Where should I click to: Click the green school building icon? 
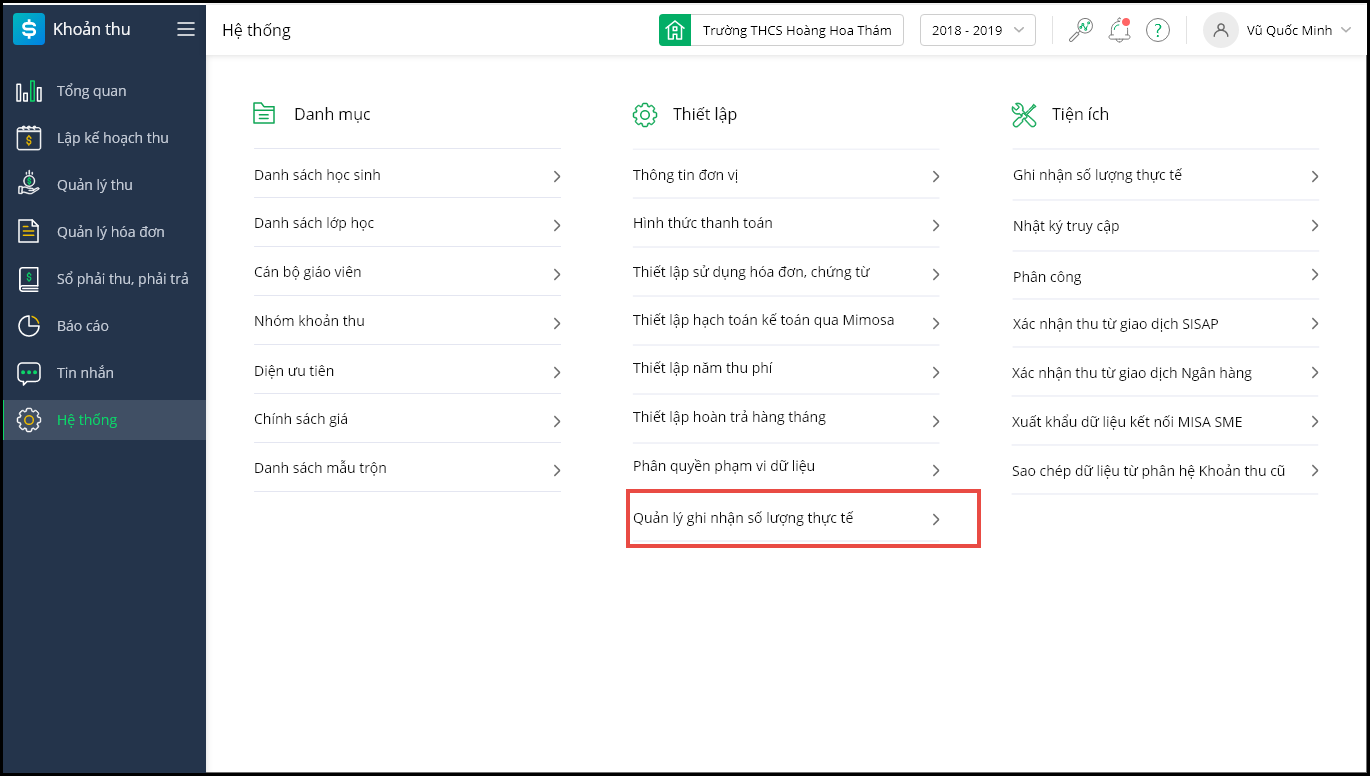coord(675,30)
